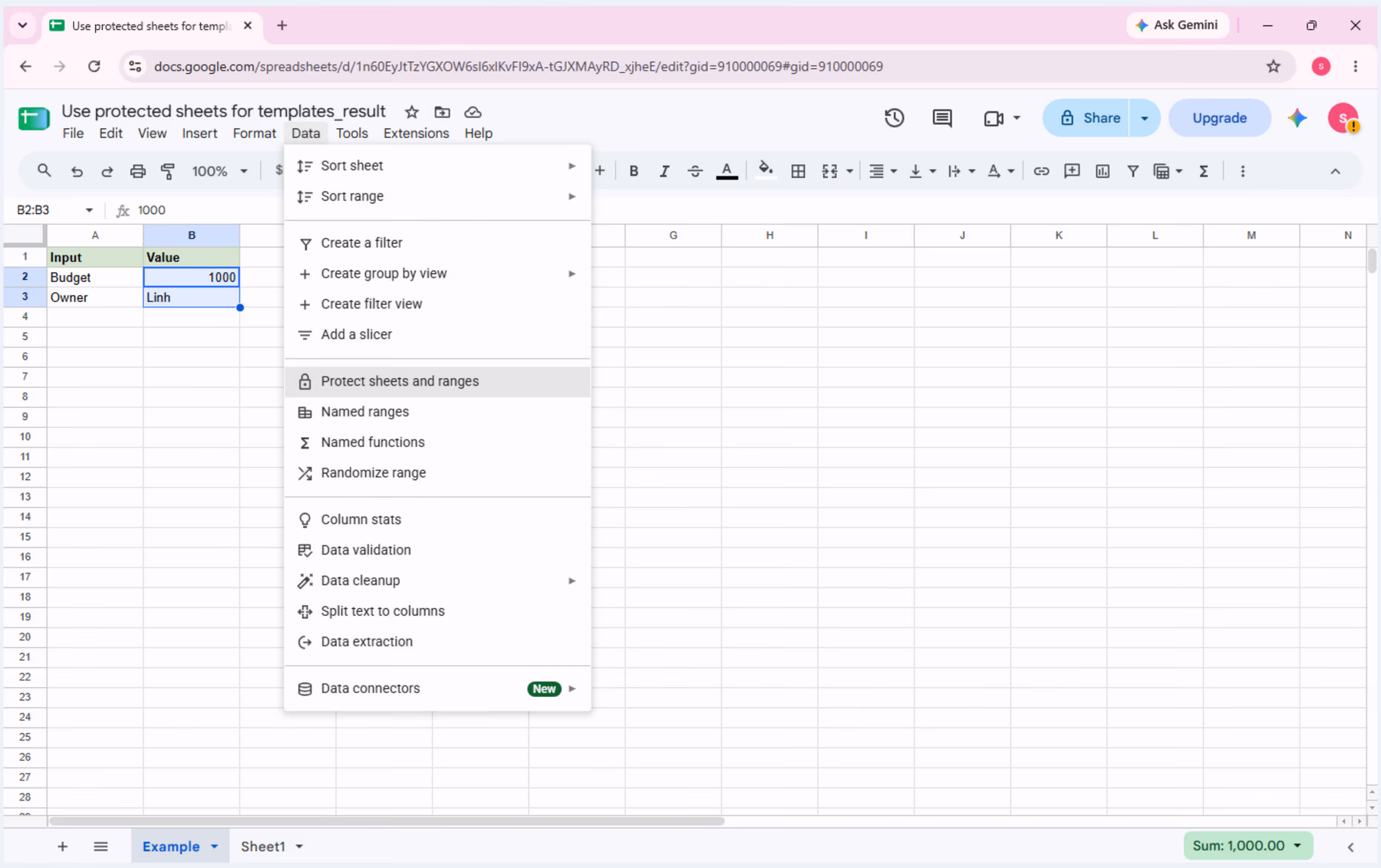Click the funnel filter toolbar icon
Image resolution: width=1381 pixels, height=868 pixels.
point(1133,171)
